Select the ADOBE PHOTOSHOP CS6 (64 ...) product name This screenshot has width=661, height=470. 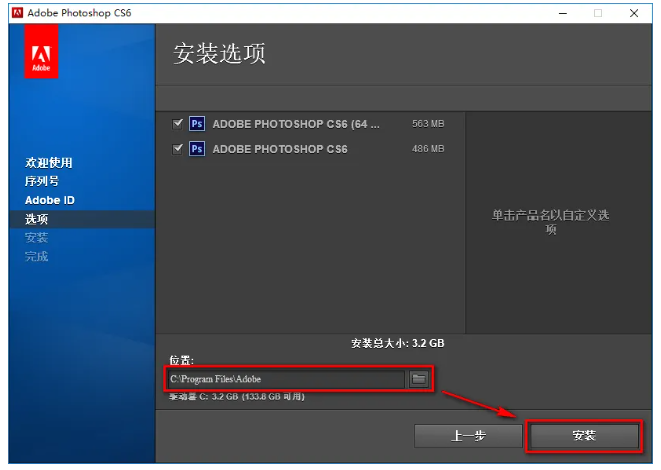(x=296, y=124)
